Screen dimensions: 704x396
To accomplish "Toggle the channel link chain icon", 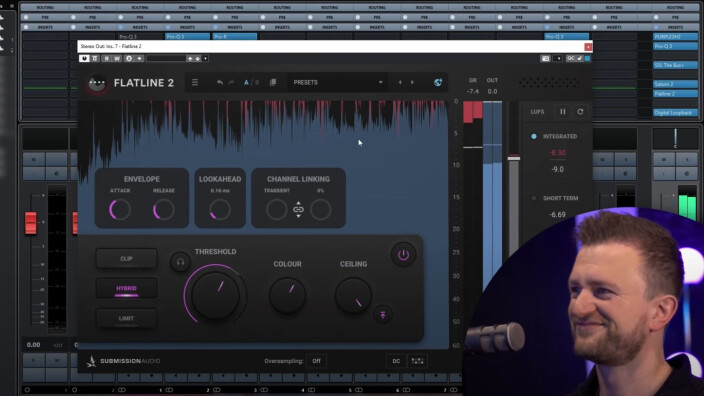I will [x=299, y=210].
